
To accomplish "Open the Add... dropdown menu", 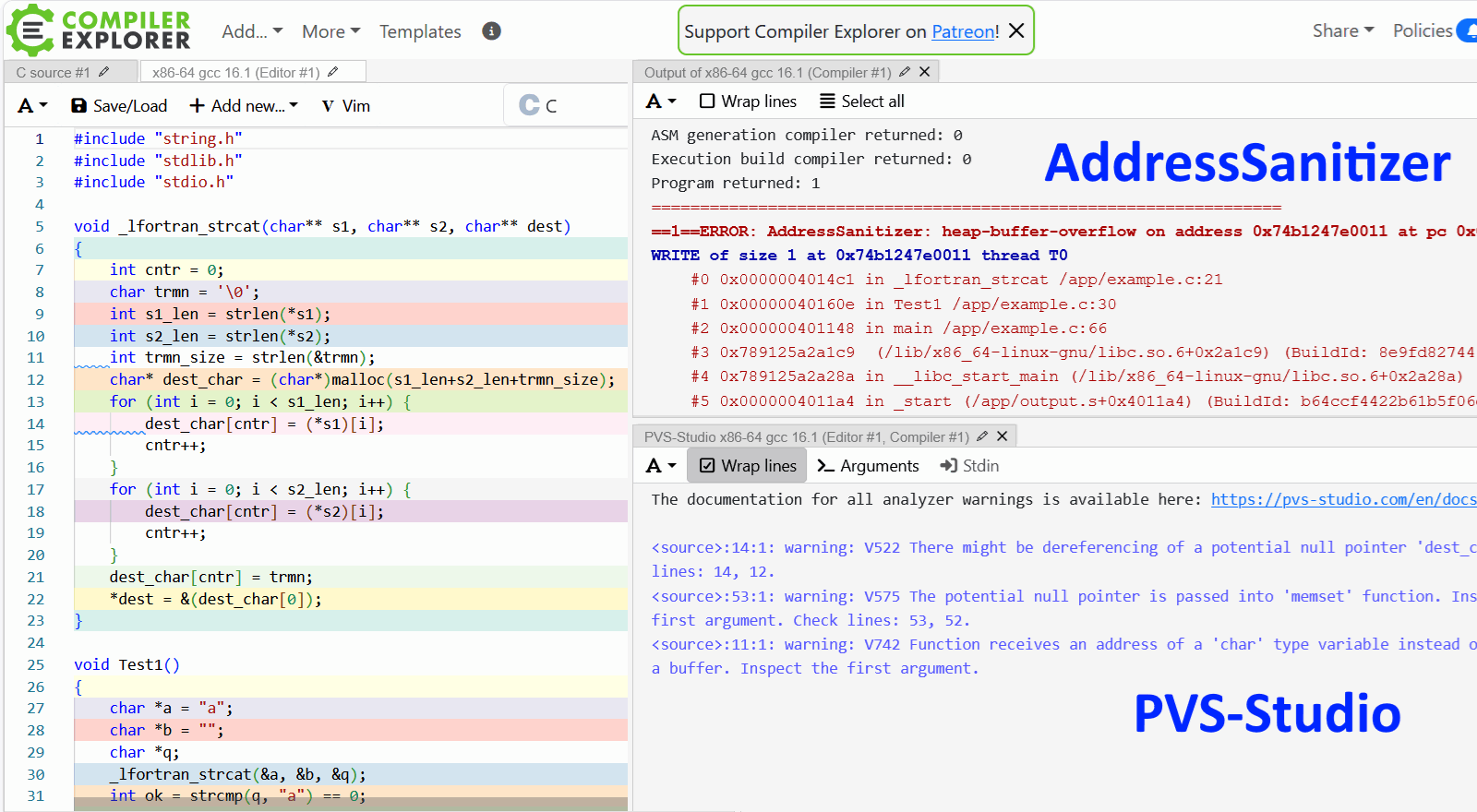I will point(252,31).
